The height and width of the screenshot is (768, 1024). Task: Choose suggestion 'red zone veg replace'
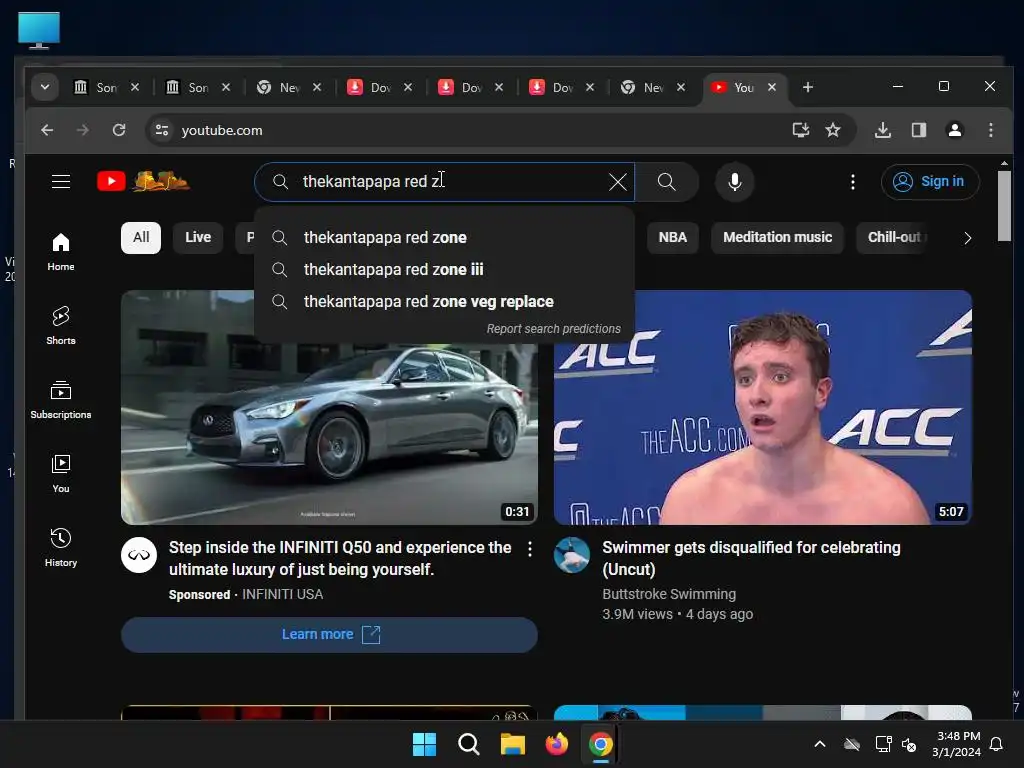click(x=444, y=302)
